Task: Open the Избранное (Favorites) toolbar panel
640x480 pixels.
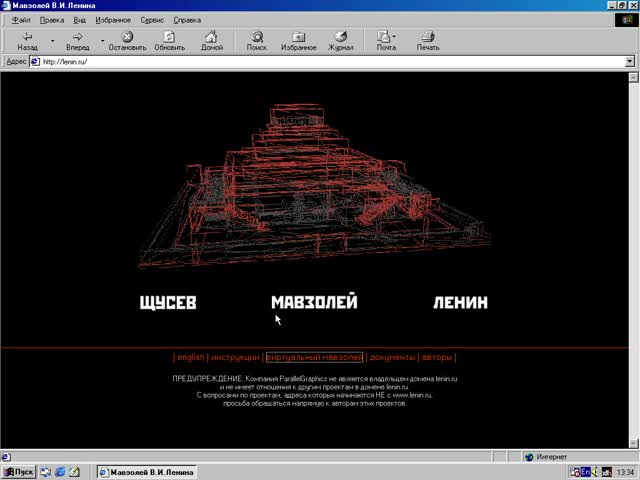Action: pyautogui.click(x=299, y=40)
